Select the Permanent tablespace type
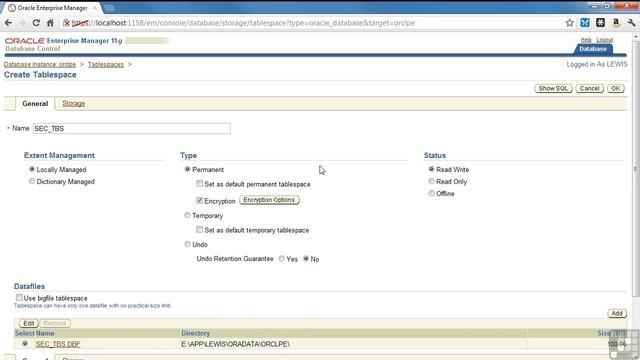 click(x=187, y=169)
